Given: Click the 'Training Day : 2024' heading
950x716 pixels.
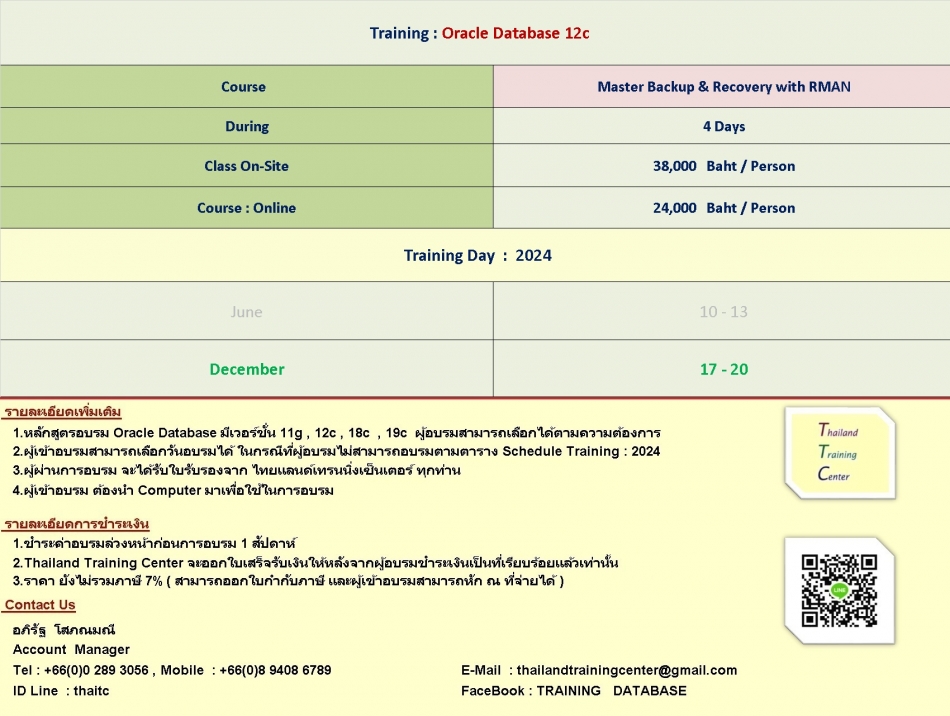Looking at the screenshot, I should coord(478,255).
